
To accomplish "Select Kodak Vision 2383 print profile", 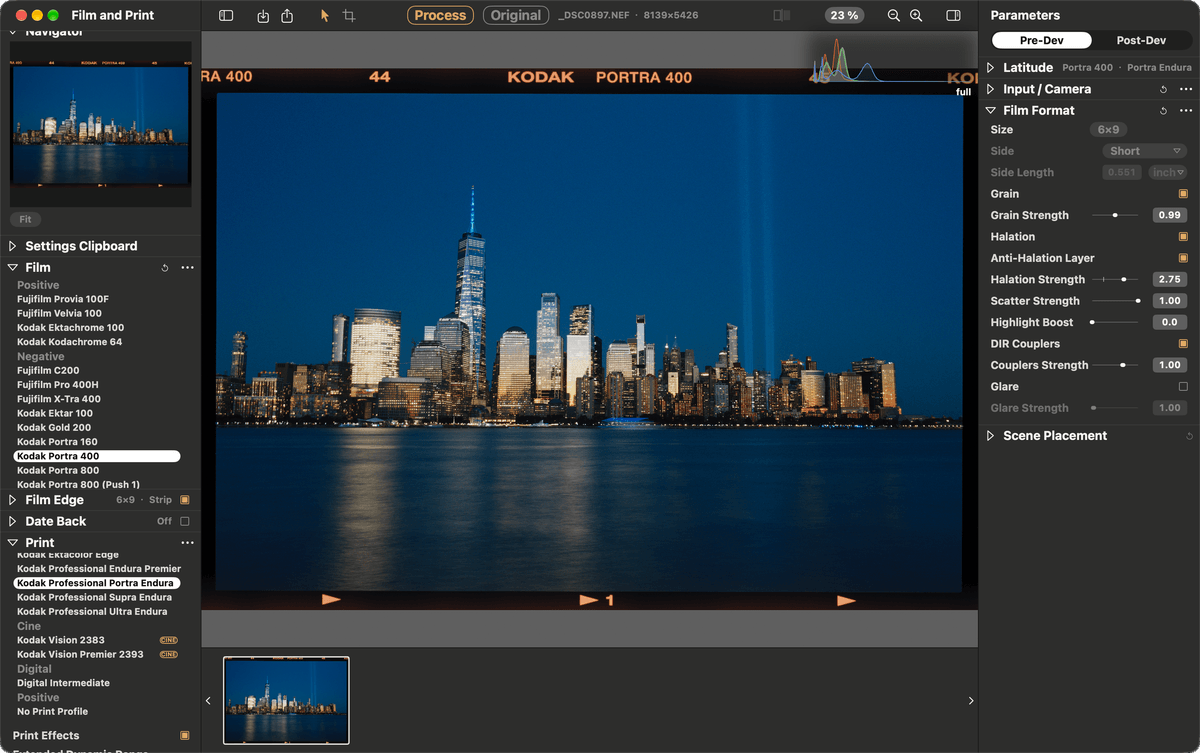I will coord(61,640).
